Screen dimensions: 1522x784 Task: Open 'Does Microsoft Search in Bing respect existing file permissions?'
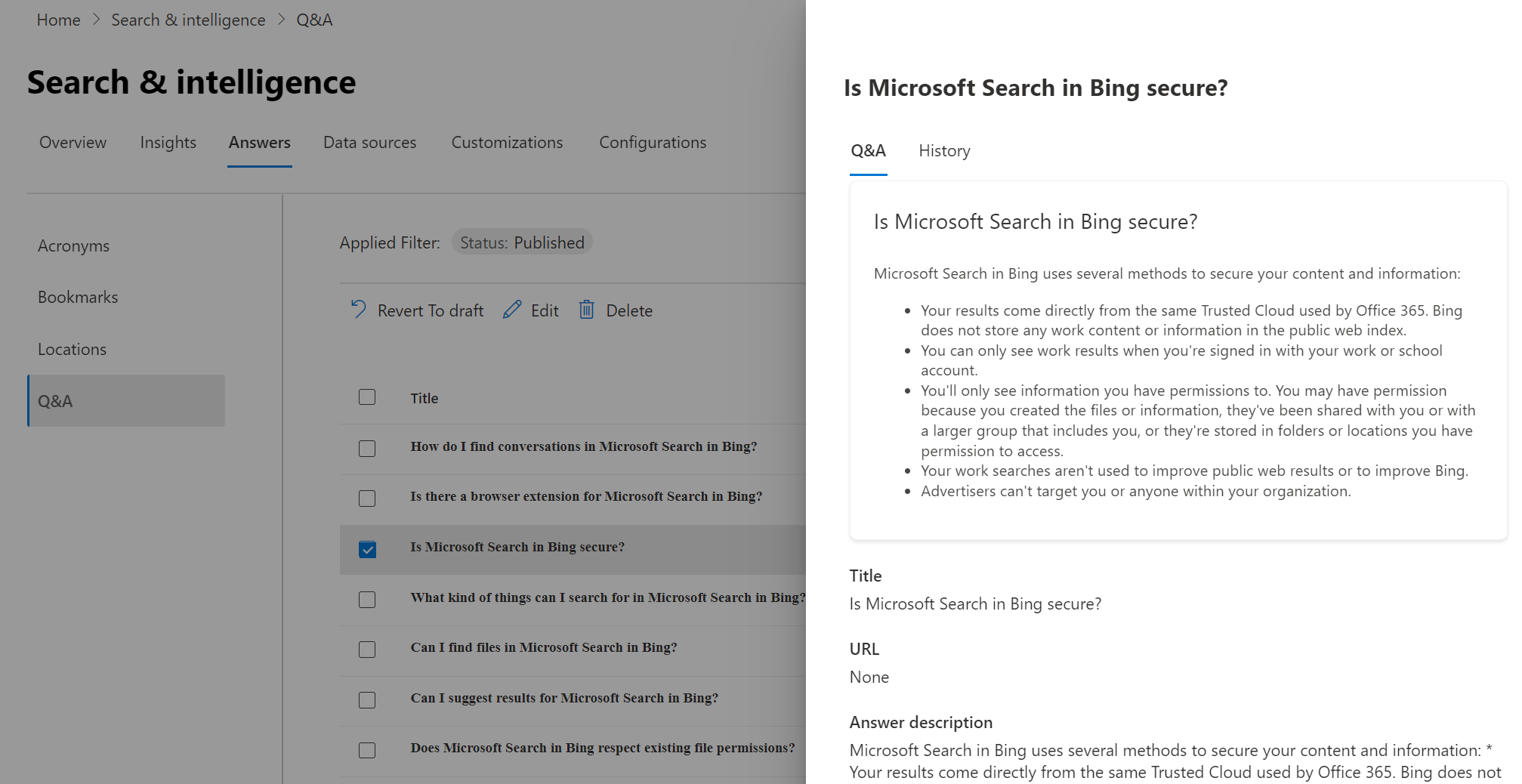coord(602,748)
